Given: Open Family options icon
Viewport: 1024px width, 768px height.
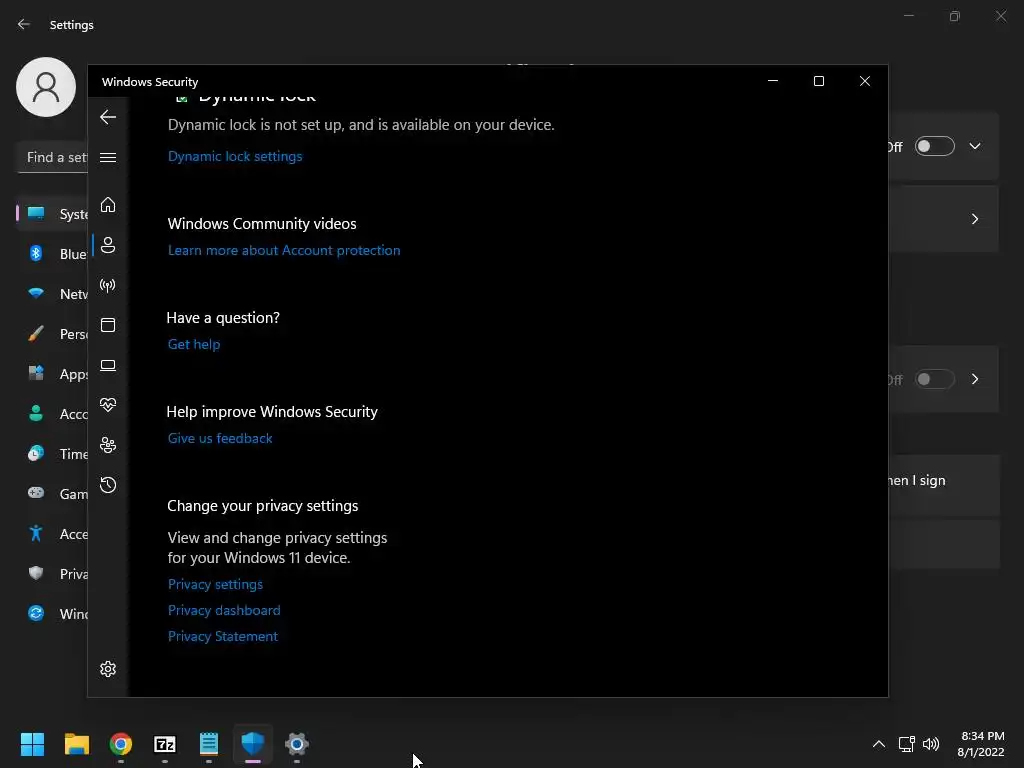Looking at the screenshot, I should (108, 445).
